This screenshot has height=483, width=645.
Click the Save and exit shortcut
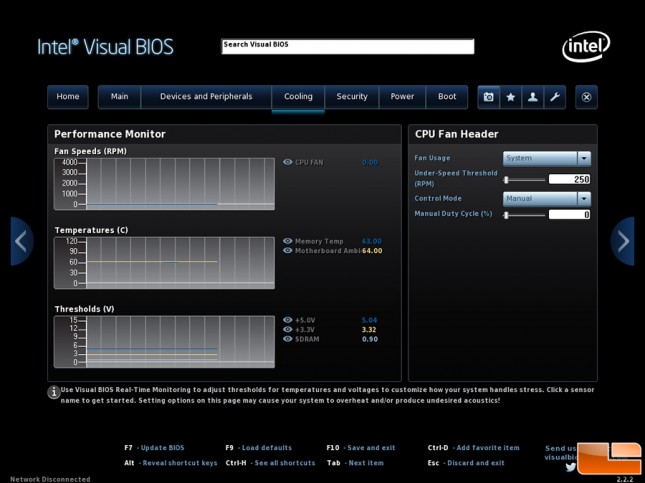click(361, 448)
